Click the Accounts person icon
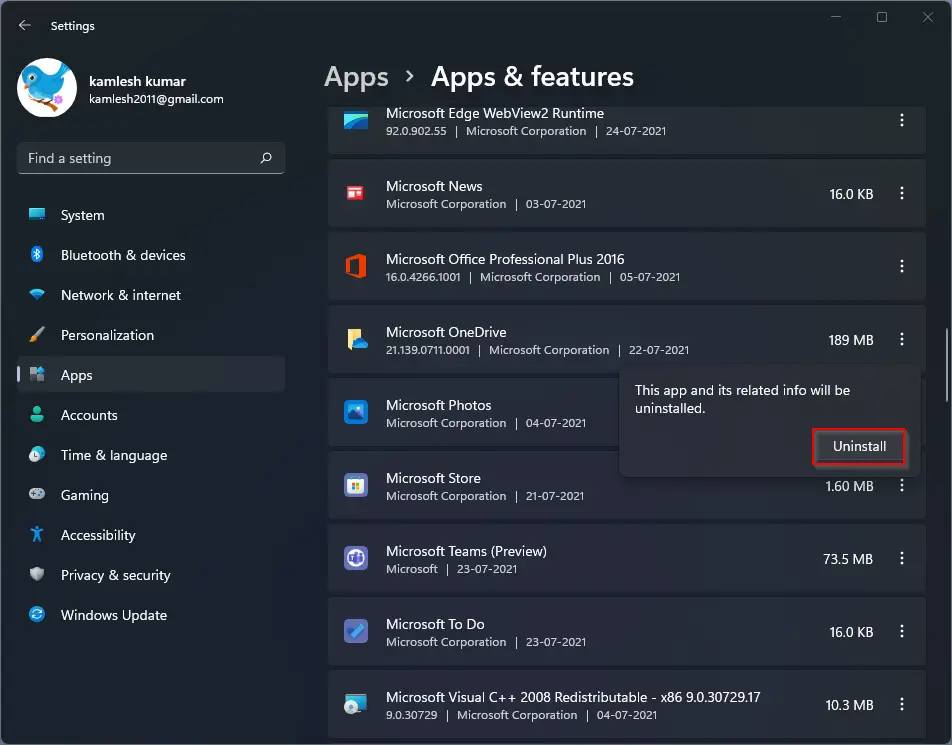 [37, 414]
